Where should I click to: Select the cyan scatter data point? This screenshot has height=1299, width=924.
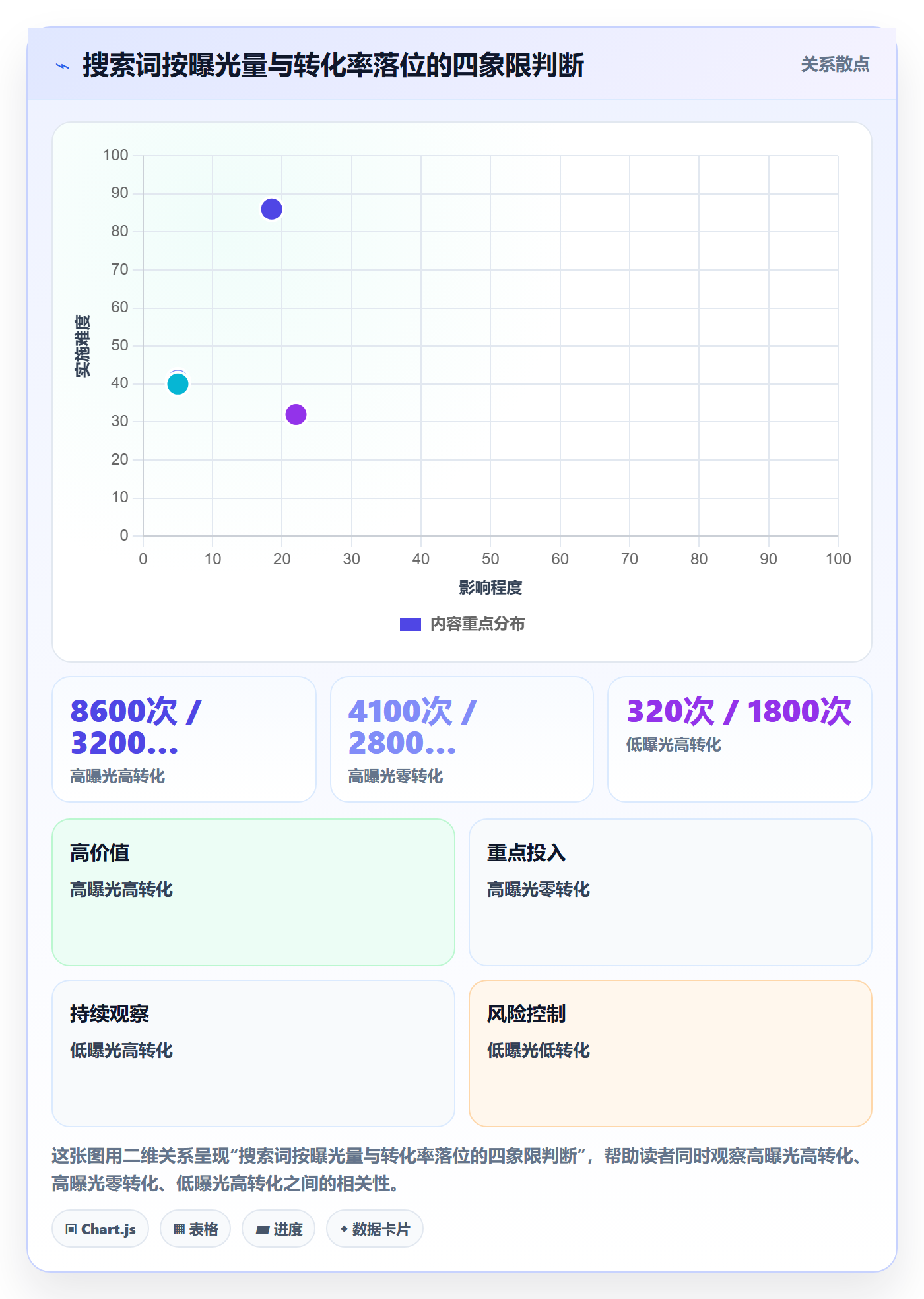point(178,383)
